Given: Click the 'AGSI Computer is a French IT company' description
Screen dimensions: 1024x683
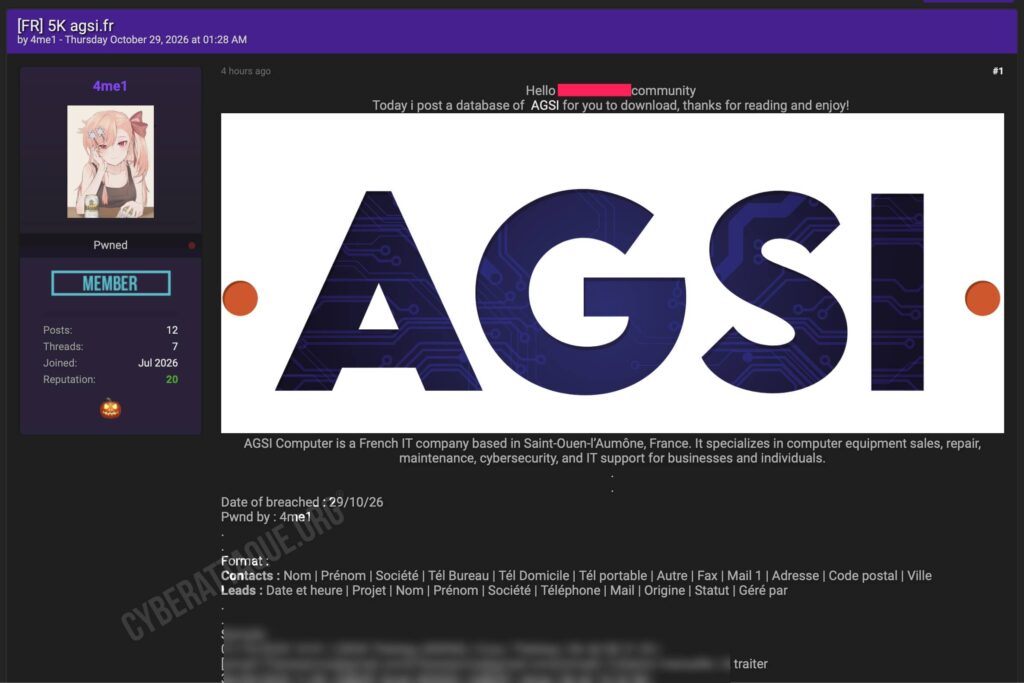Looking at the screenshot, I should pos(612,451).
